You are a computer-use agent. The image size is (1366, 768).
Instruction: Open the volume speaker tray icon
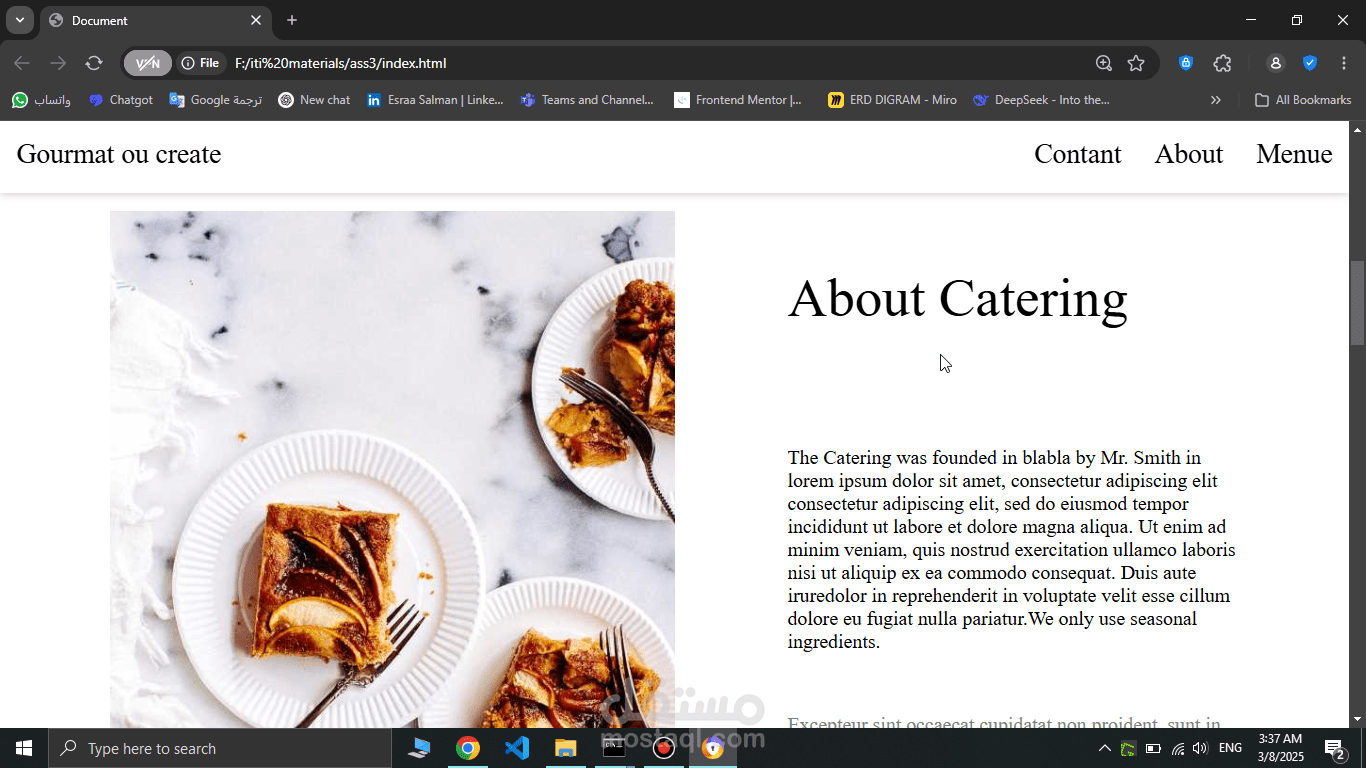(1200, 748)
